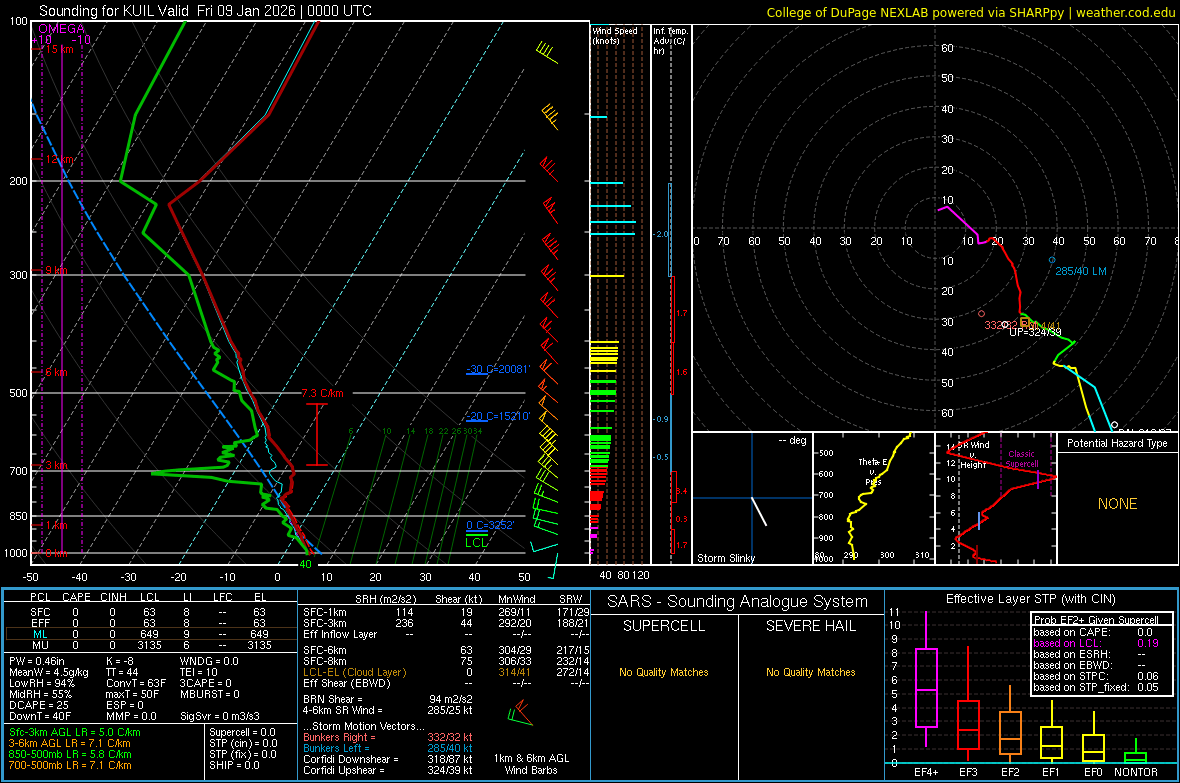Click the Sfc-3km AGL LR = 5.0 C/km line
The height and width of the screenshot is (783, 1180).
(75, 733)
